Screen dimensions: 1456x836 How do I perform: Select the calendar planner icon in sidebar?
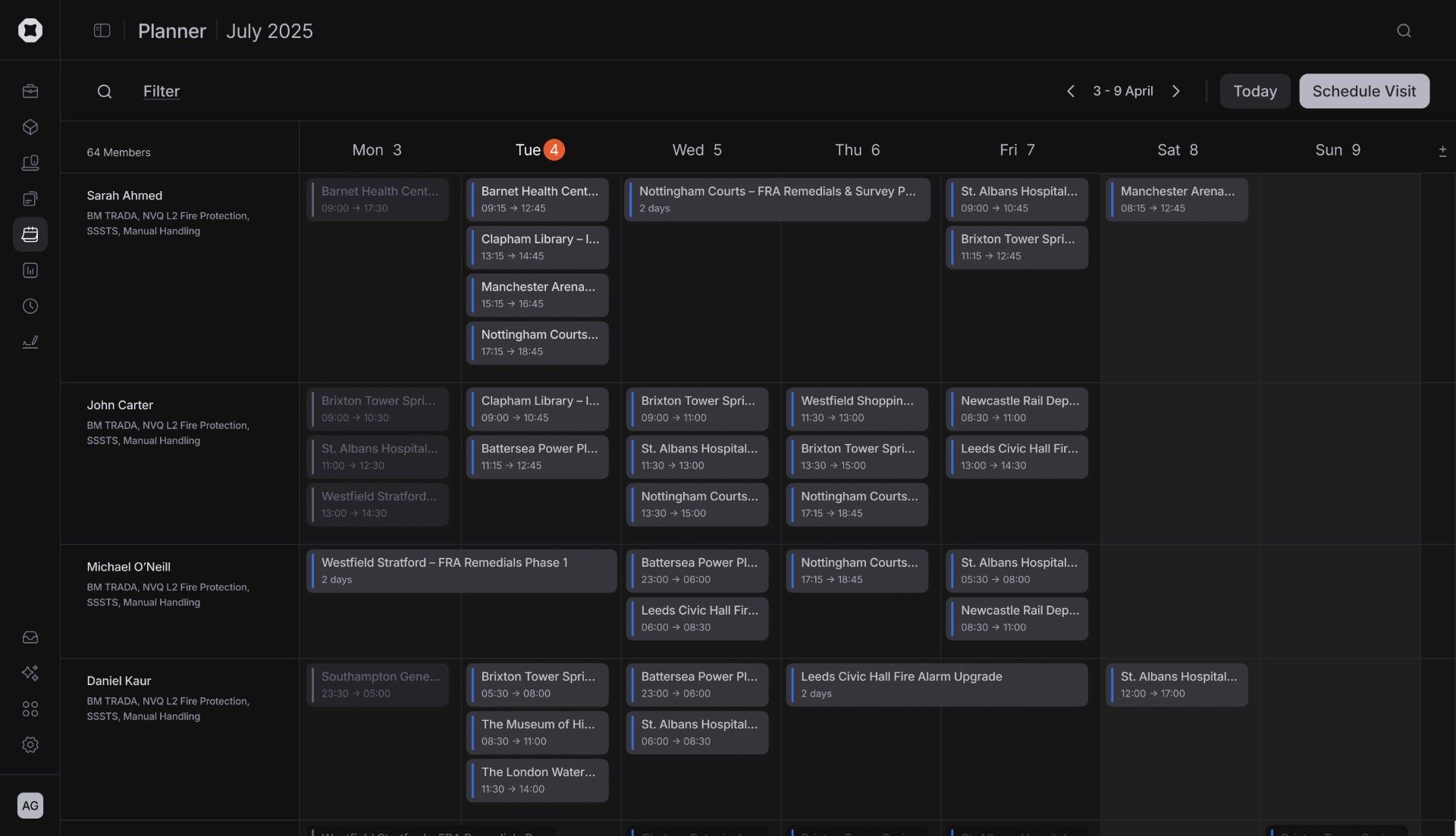click(30, 234)
